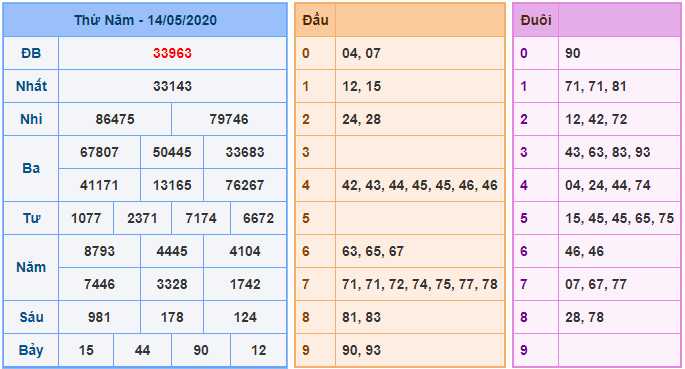
Task: Click the Tư prize number 1077
Action: (x=86, y=218)
